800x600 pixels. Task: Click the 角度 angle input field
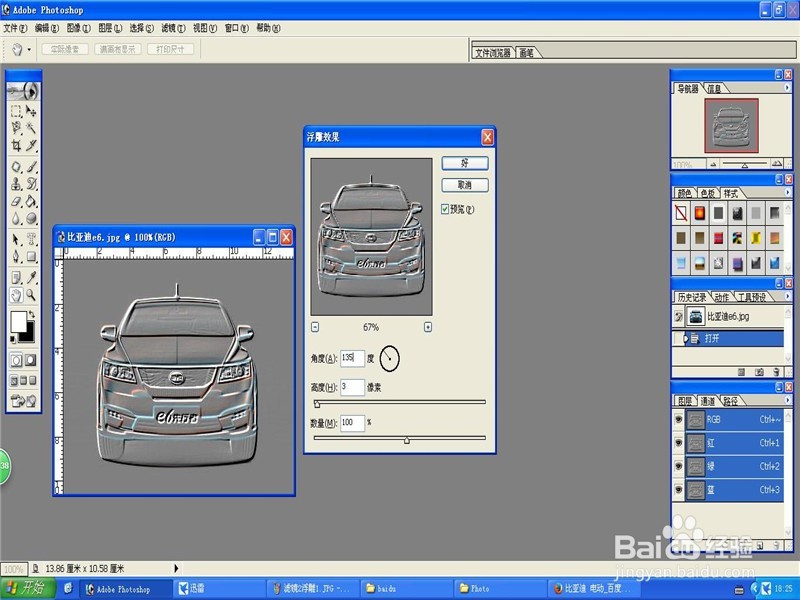tap(352, 358)
